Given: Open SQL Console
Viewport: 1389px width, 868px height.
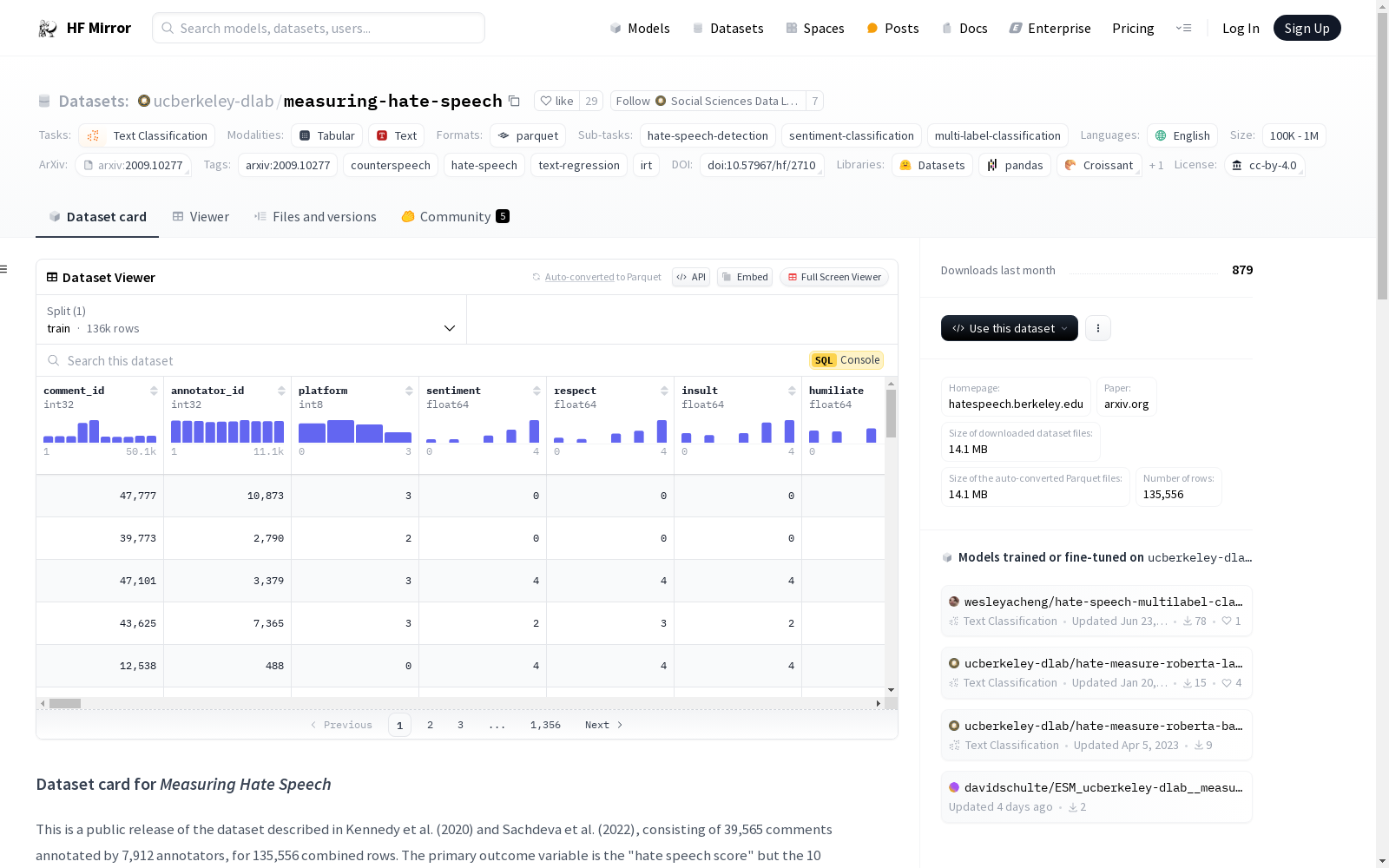Looking at the screenshot, I should coord(846,360).
